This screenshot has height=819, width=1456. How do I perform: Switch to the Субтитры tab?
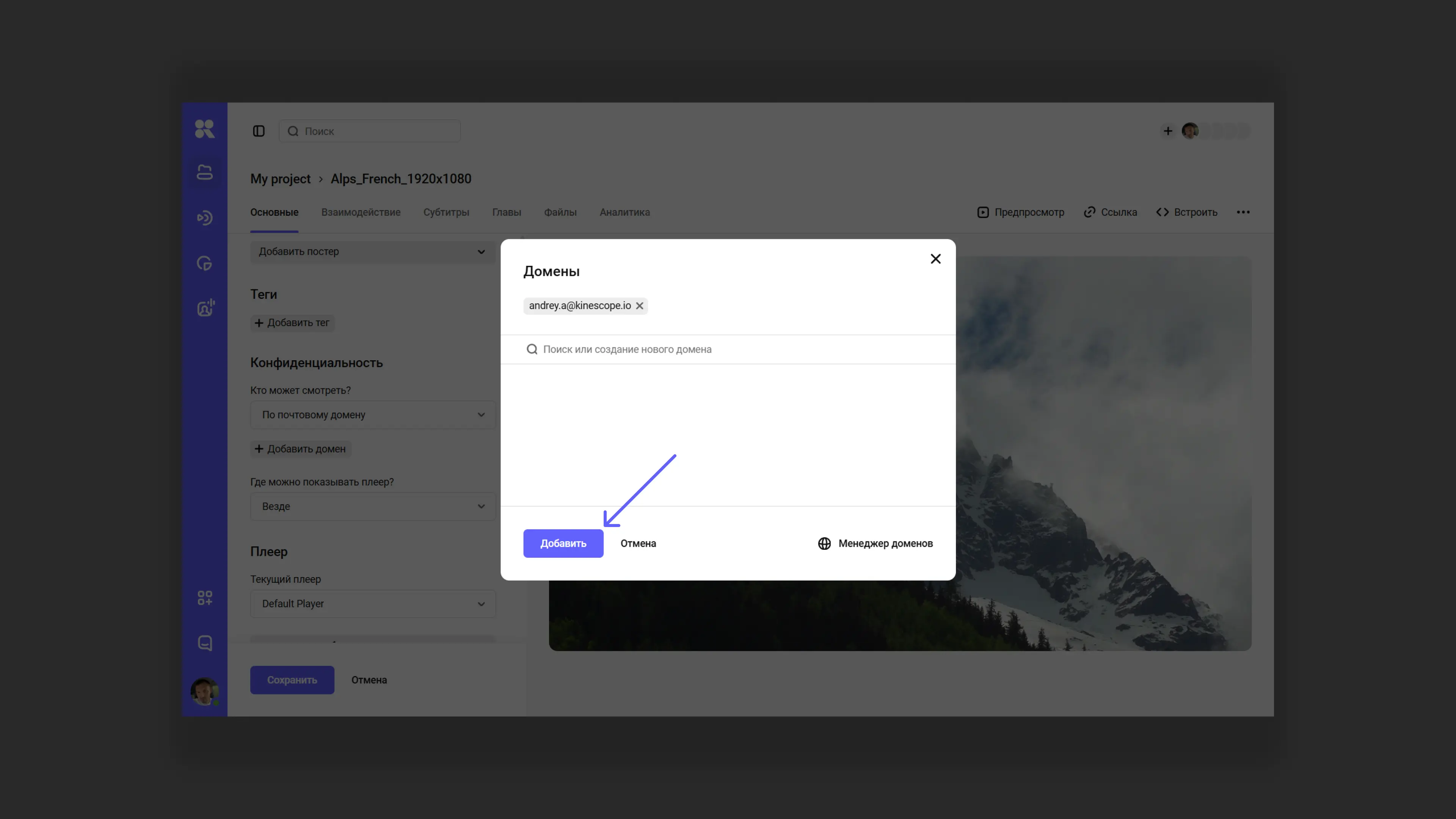tap(446, 212)
